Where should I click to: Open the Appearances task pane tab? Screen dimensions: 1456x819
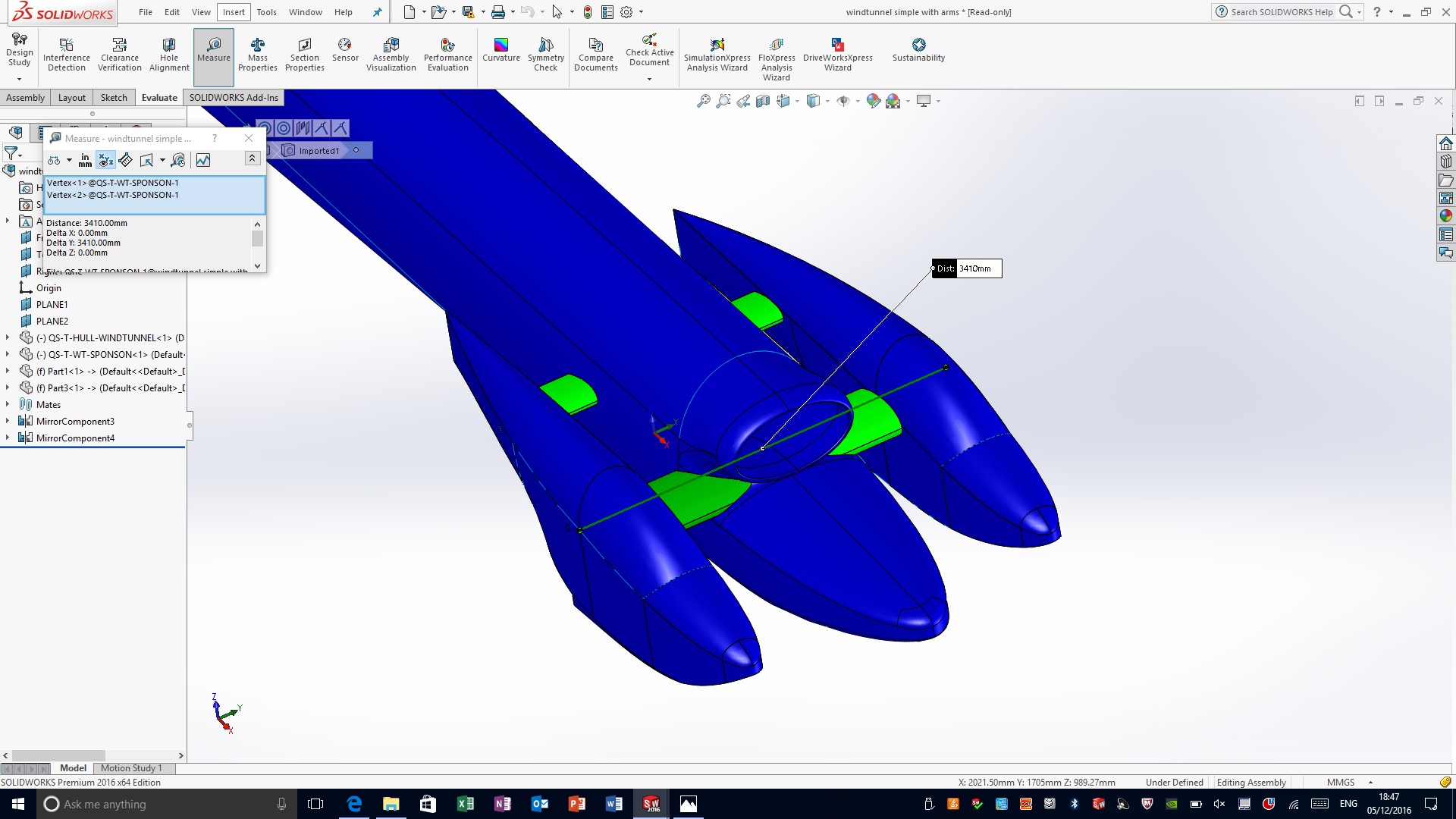(x=1445, y=216)
